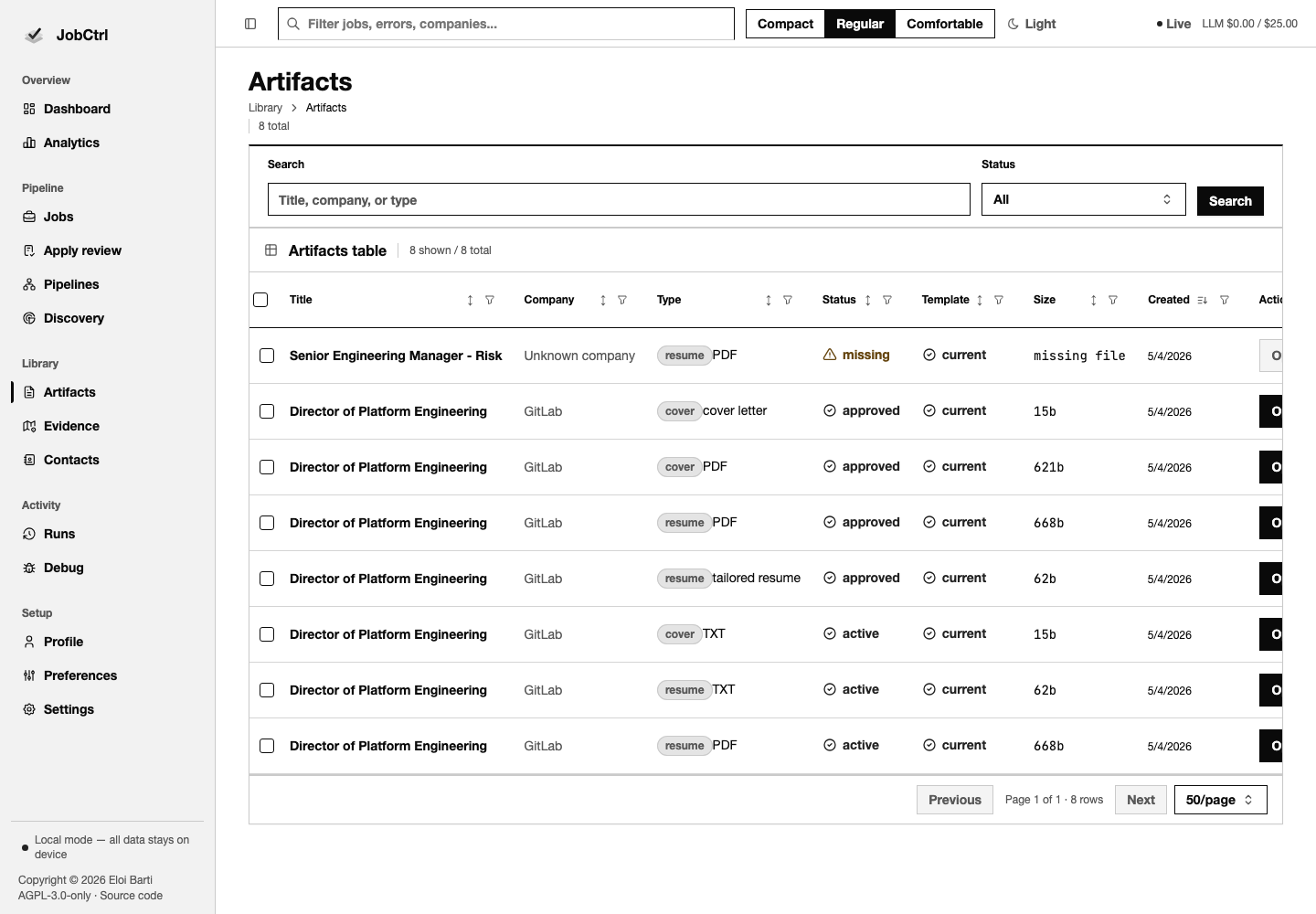Sort the Status column

pyautogui.click(x=868, y=300)
